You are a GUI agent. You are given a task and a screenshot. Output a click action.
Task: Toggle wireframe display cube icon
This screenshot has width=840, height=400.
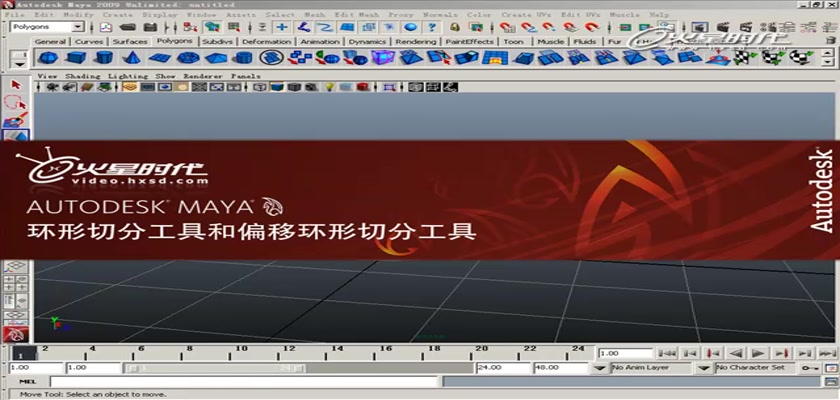tap(260, 87)
